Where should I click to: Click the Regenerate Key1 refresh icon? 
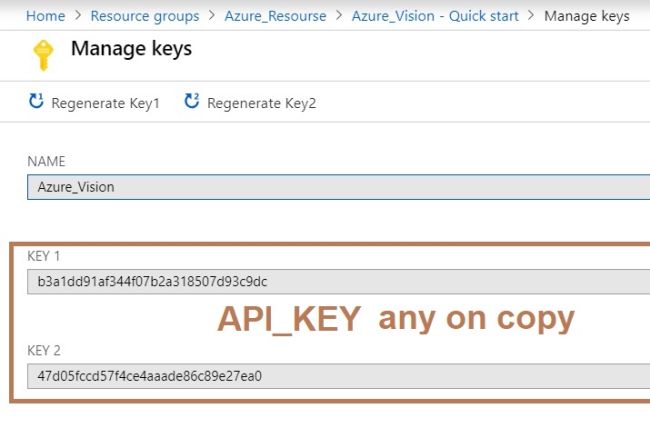[36, 101]
